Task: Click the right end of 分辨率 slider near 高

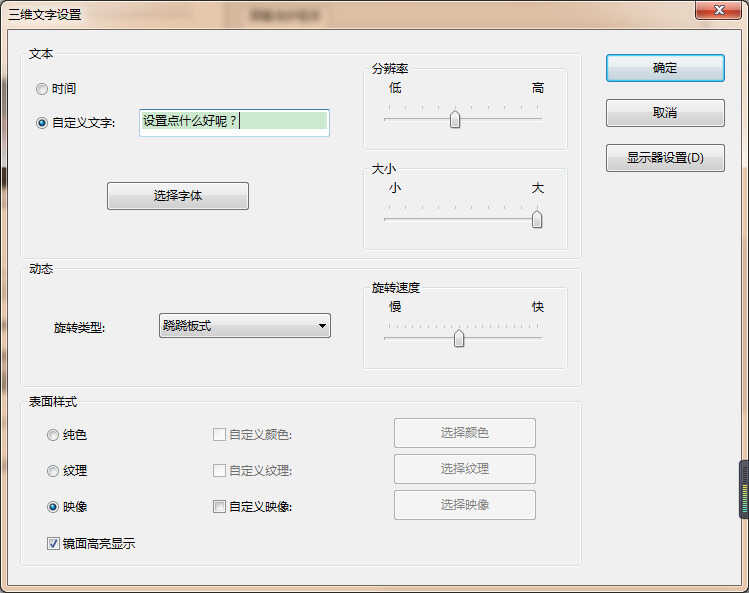Action: [x=540, y=119]
